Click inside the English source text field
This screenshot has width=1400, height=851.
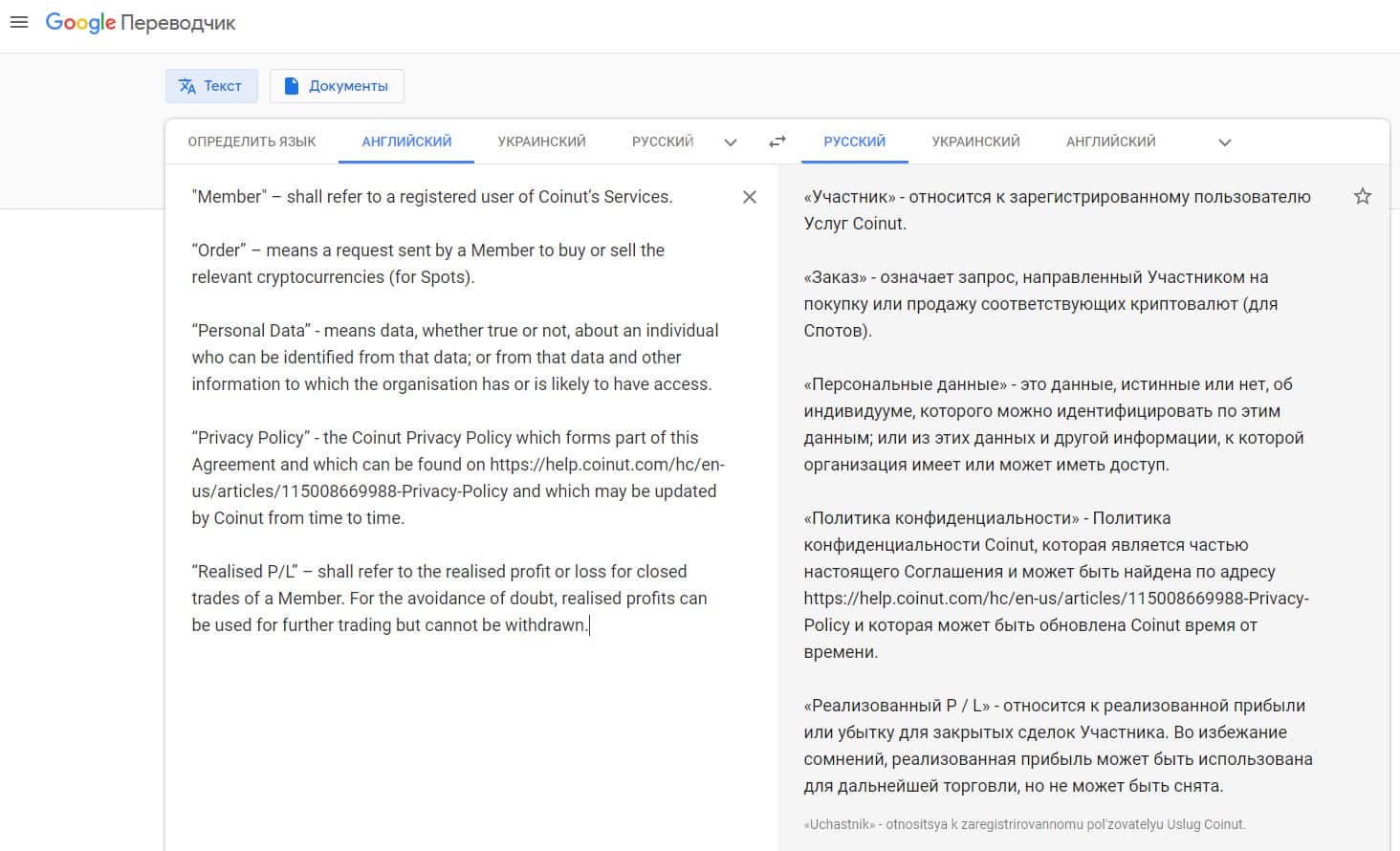(459, 411)
